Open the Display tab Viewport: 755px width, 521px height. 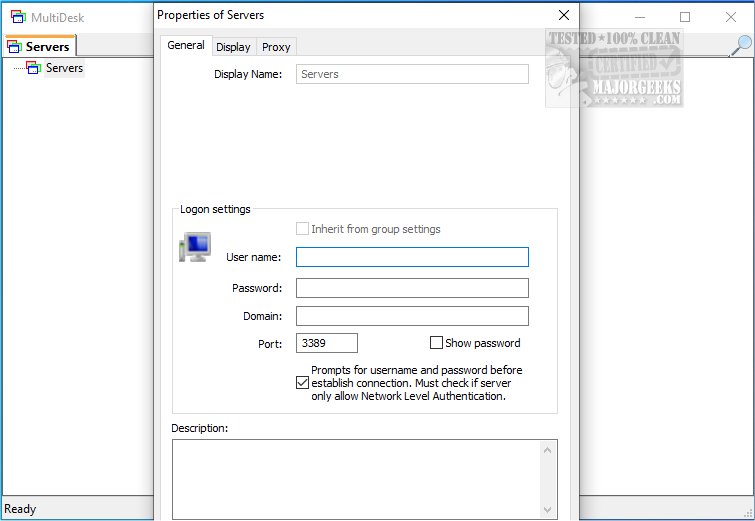pyautogui.click(x=234, y=47)
